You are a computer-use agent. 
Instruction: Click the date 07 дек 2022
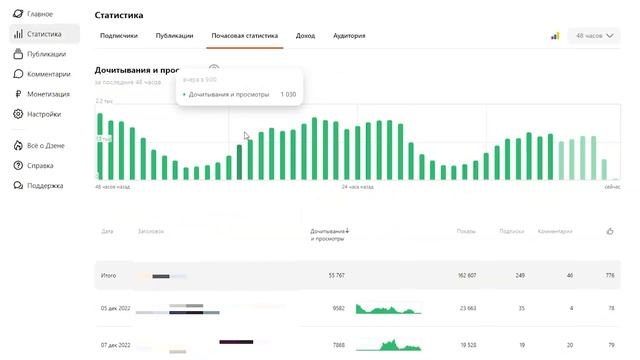(x=116, y=345)
